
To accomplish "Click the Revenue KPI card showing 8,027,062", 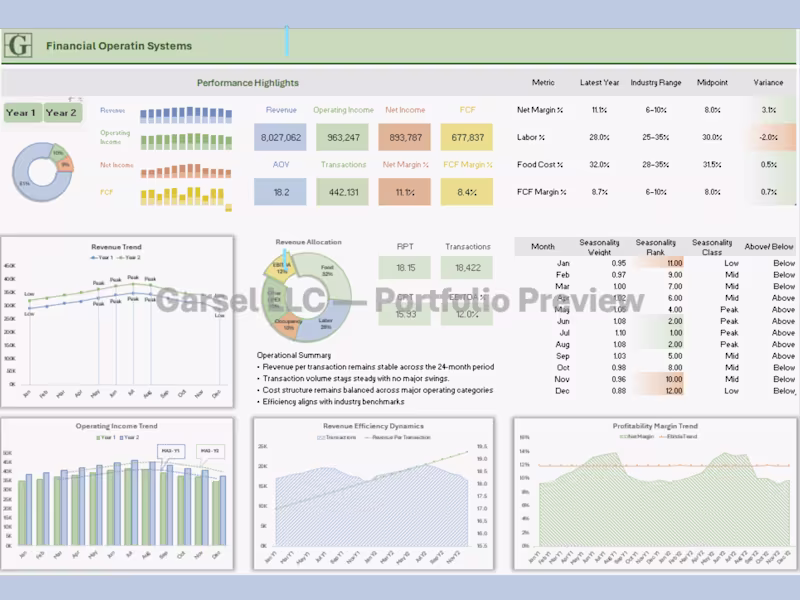I will coord(280,137).
